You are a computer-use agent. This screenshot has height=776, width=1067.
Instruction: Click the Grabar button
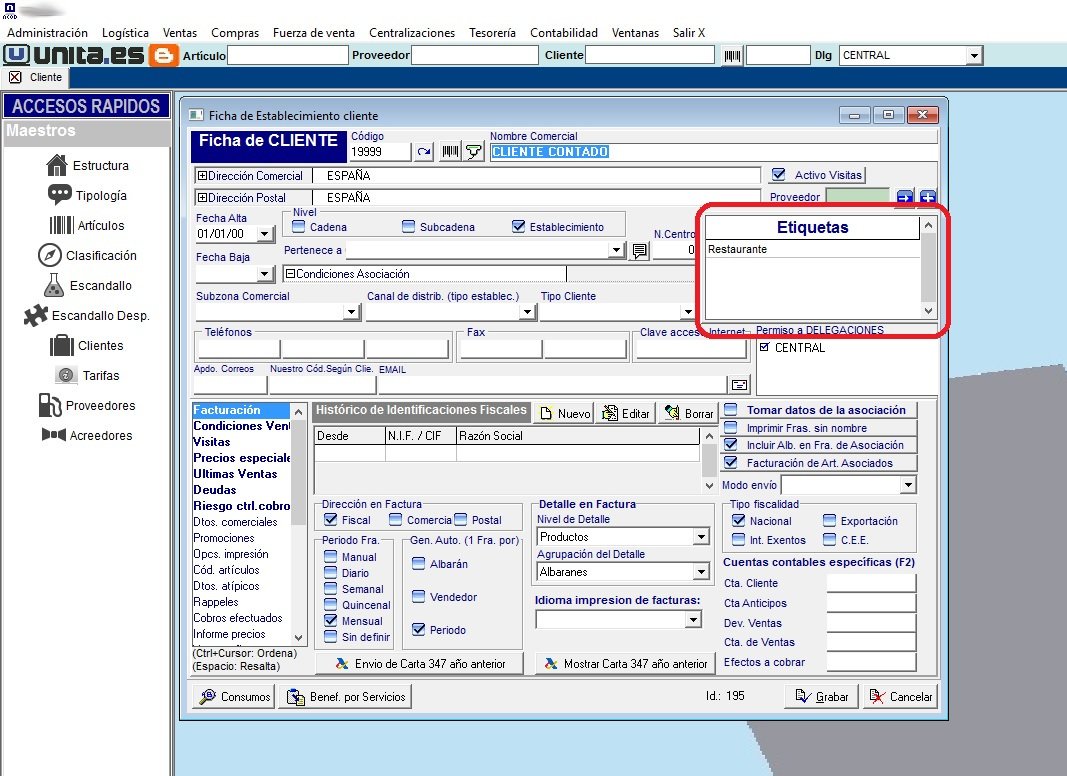822,697
